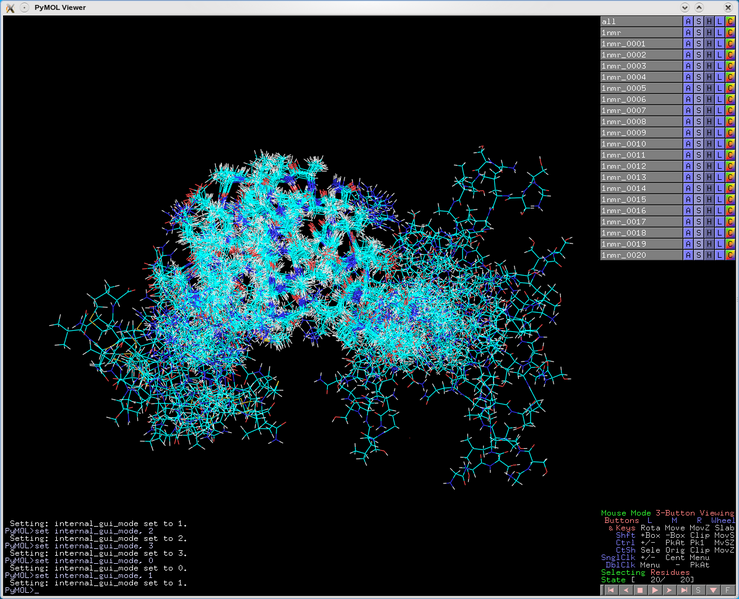This screenshot has height=599, width=739.
Task: Toggle full screen with F button
Action: [x=729, y=591]
